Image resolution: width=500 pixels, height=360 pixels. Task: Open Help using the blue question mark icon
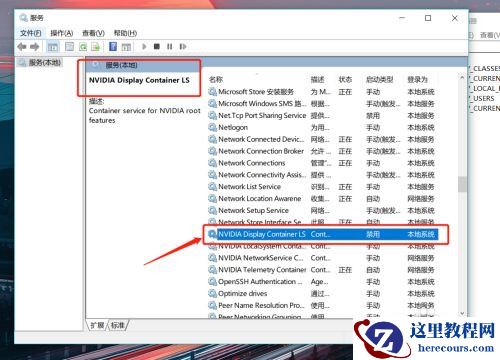(113, 46)
